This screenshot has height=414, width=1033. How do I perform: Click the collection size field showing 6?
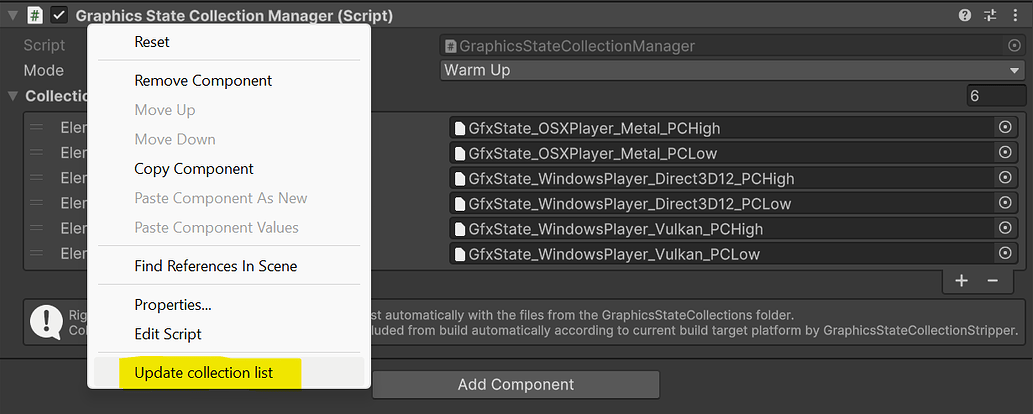[995, 96]
